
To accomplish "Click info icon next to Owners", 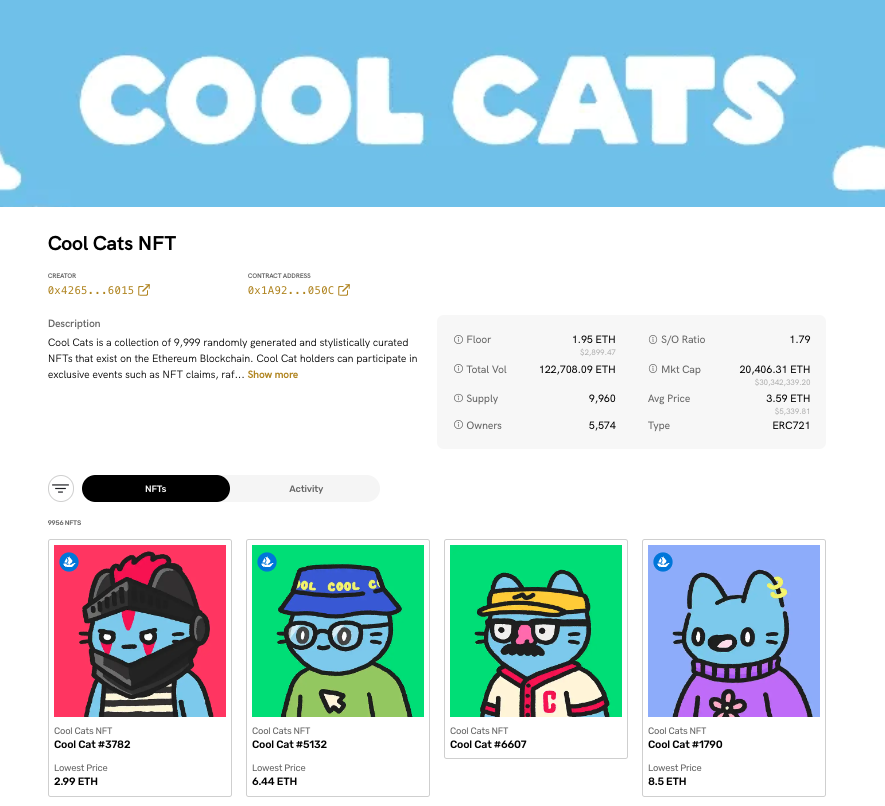I will 458,425.
